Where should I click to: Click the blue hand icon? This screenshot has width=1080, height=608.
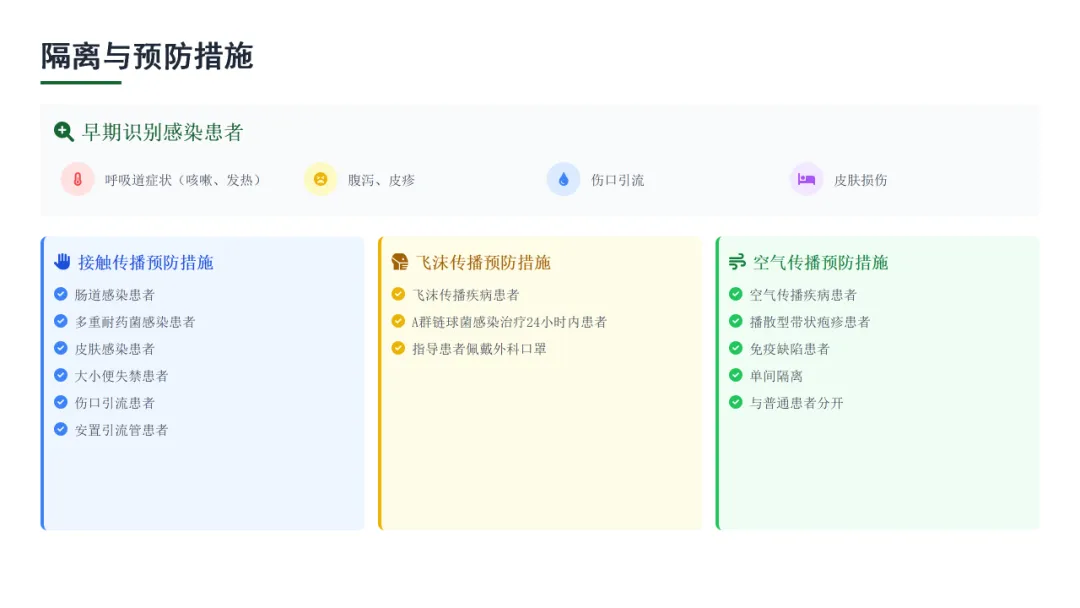click(63, 262)
